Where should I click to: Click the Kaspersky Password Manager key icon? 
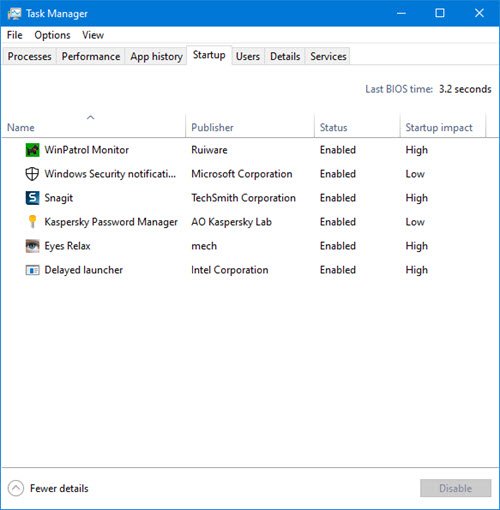(x=32, y=222)
